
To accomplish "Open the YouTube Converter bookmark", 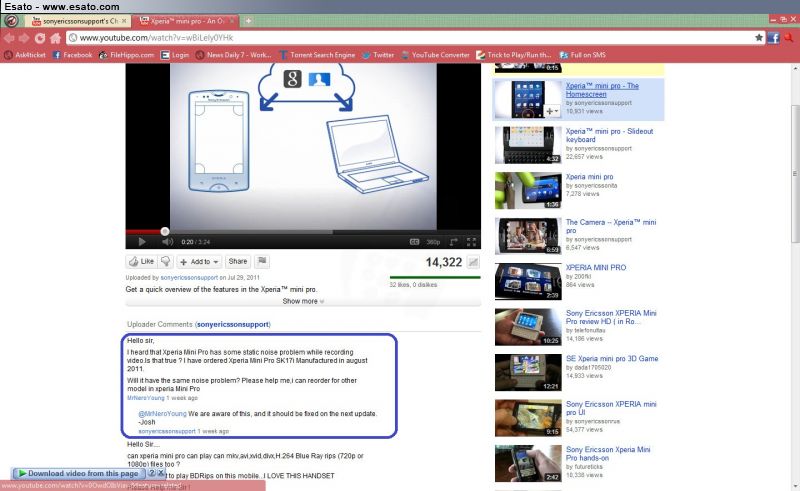I will click(435, 55).
